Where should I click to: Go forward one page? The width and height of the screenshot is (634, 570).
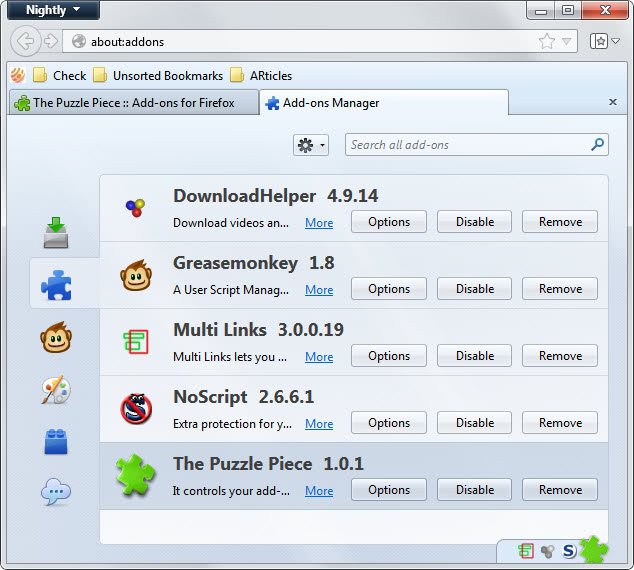click(51, 41)
